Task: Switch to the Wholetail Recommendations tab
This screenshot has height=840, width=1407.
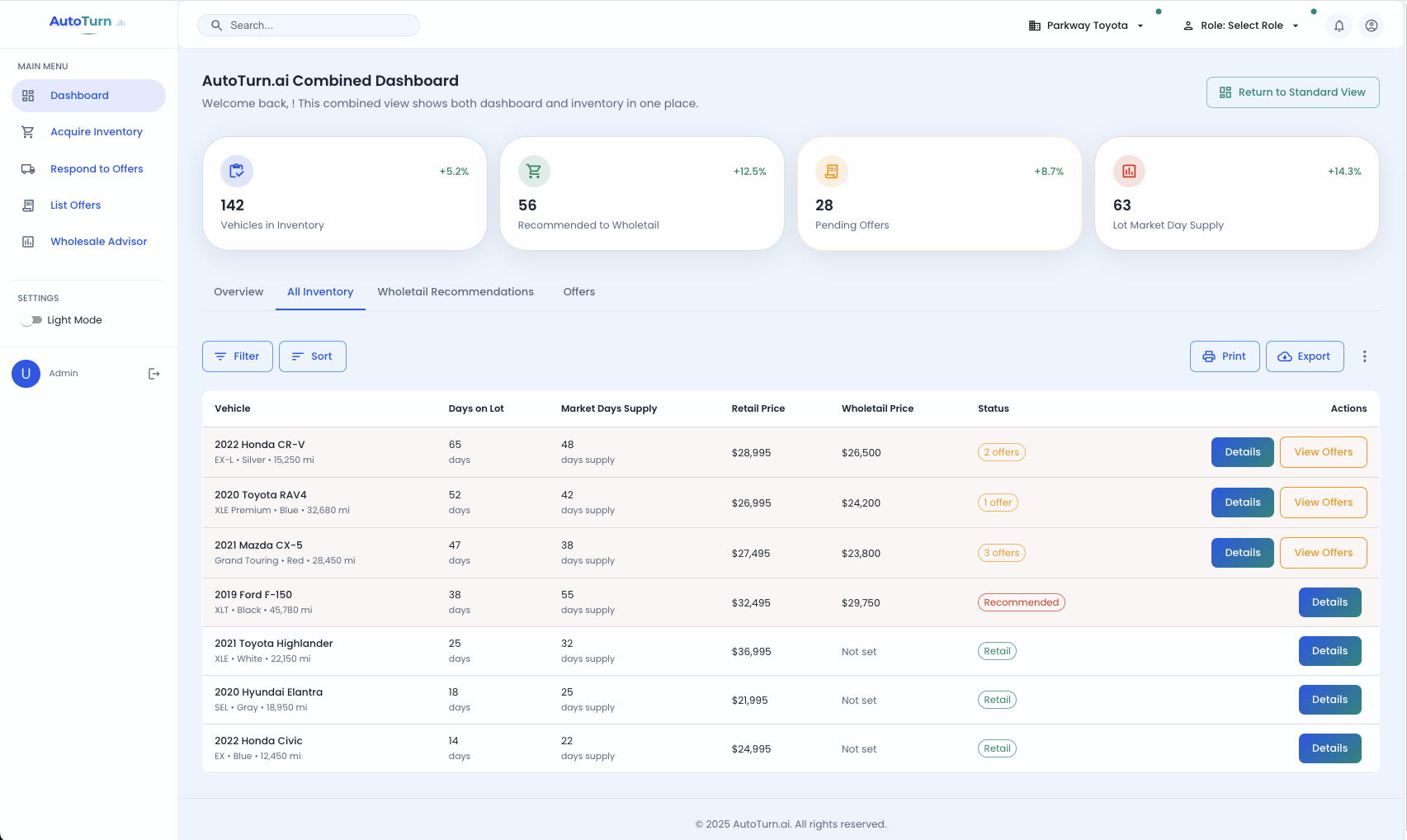Action: (x=455, y=291)
